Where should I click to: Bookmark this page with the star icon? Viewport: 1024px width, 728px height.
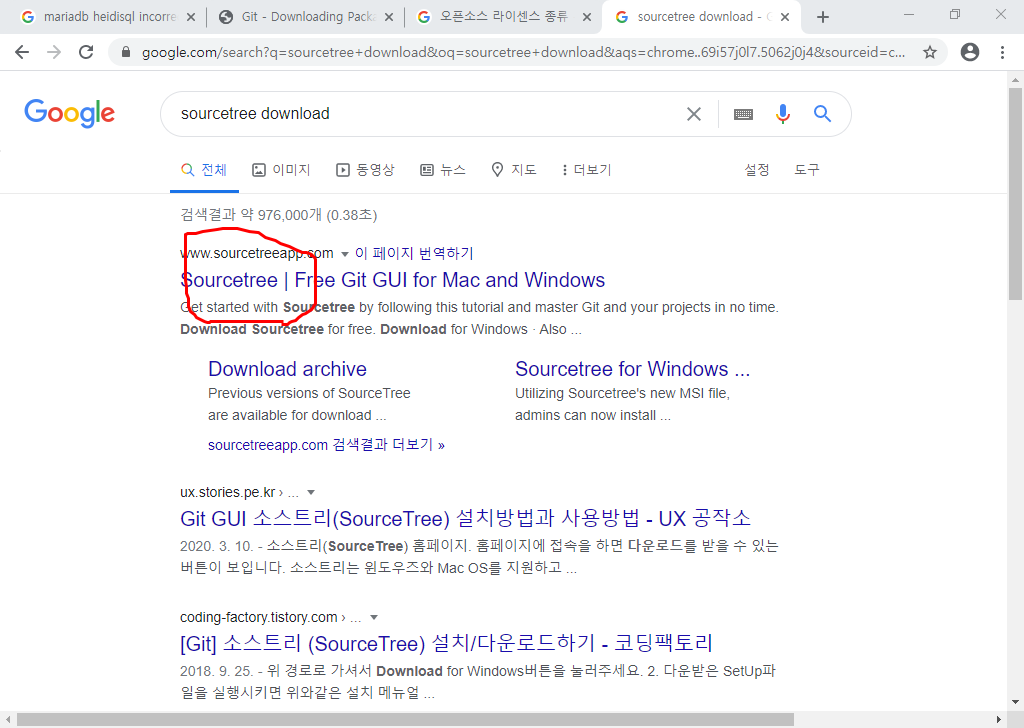click(x=930, y=52)
